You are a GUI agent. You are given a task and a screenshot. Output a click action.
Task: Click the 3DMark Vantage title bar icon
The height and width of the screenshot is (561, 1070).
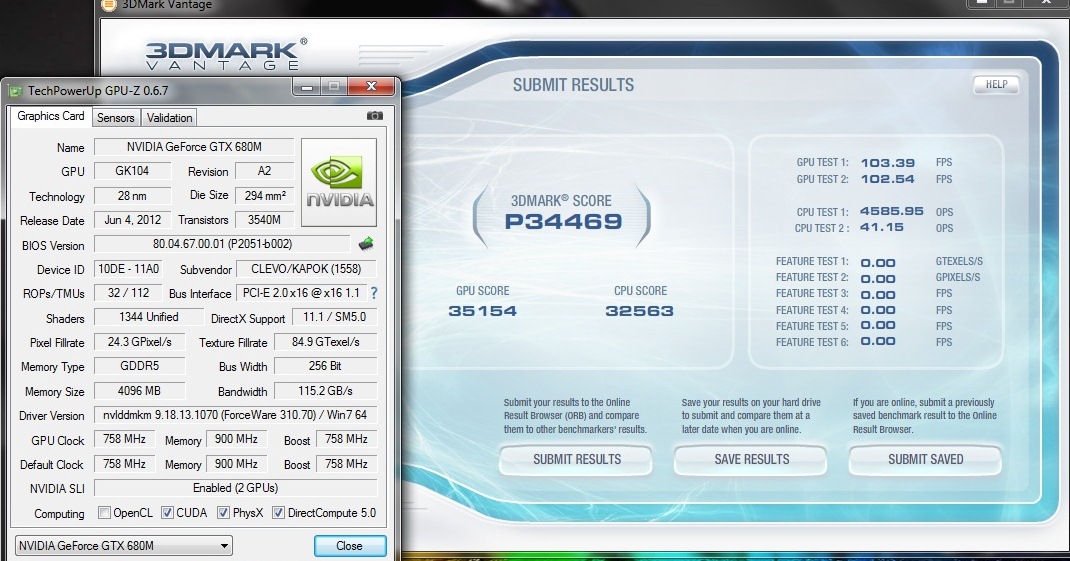pyautogui.click(x=108, y=5)
